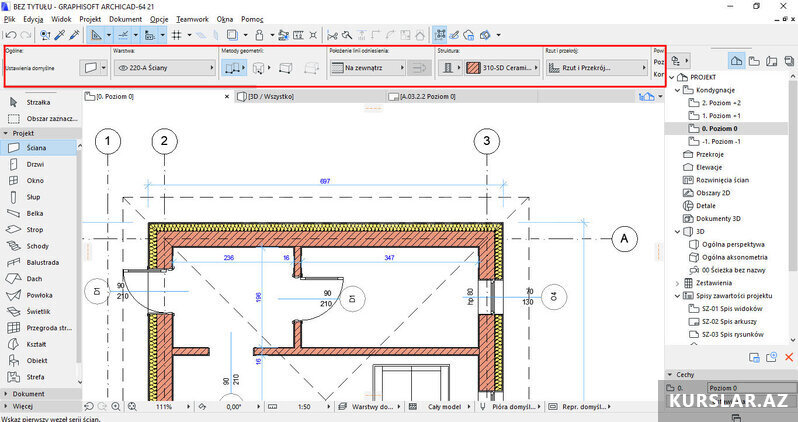Open the Ogólna perspektywa view
The width and height of the screenshot is (798, 422).
[732, 244]
